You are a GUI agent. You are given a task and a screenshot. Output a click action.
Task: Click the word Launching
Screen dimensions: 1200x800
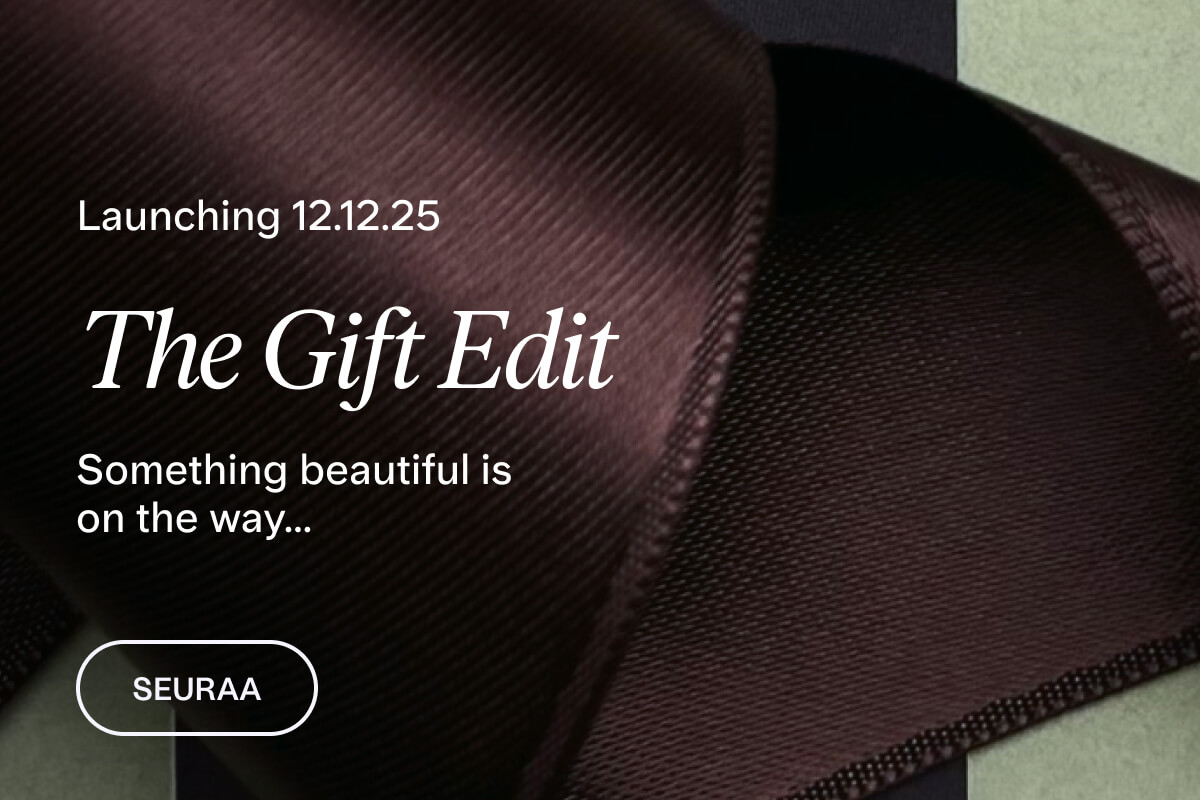180,218
